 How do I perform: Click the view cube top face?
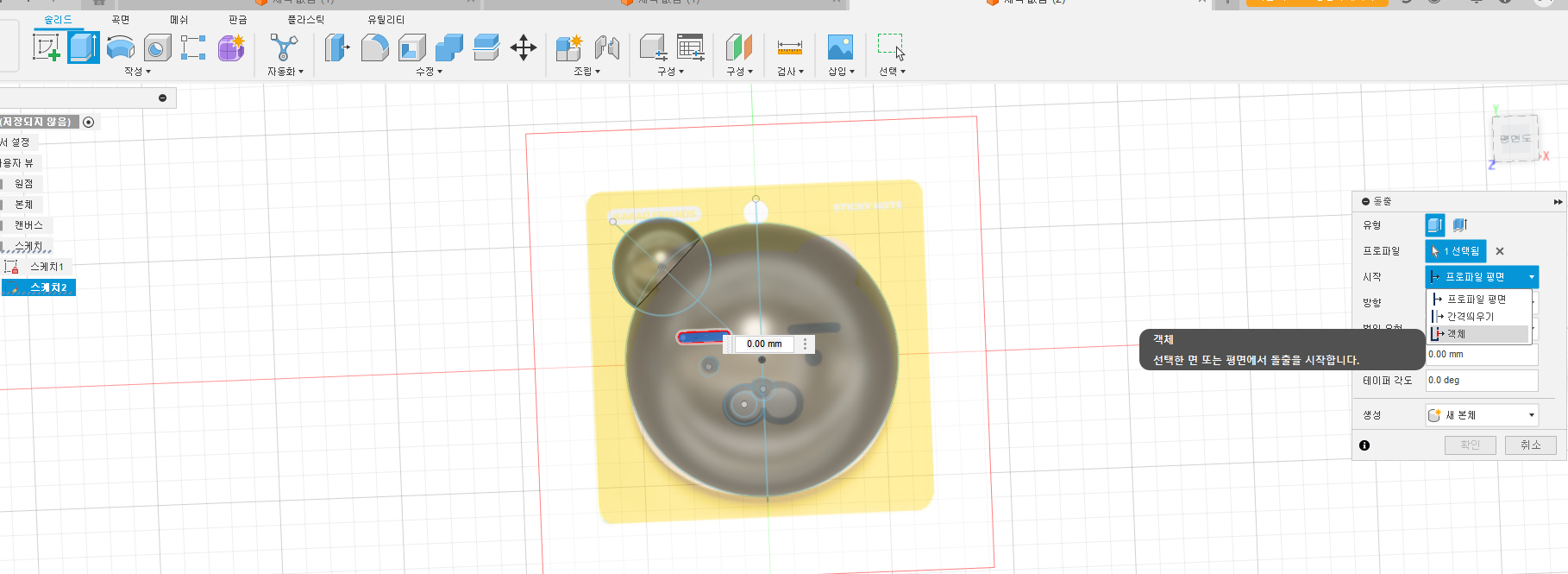(1515, 138)
